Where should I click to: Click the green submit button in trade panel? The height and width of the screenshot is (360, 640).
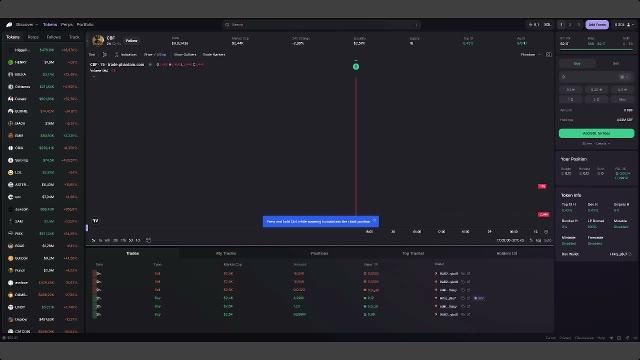point(596,133)
